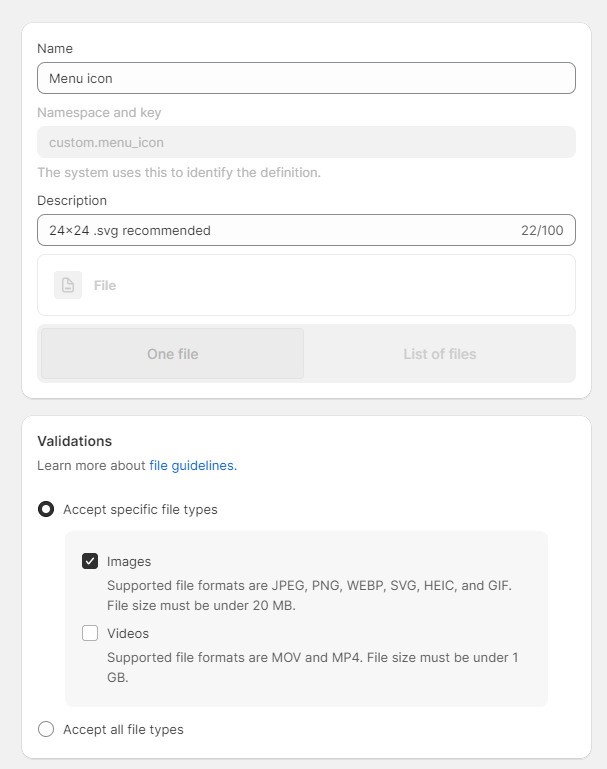The image size is (607, 769).
Task: Click the file document icon
Action: pyautogui.click(x=68, y=285)
